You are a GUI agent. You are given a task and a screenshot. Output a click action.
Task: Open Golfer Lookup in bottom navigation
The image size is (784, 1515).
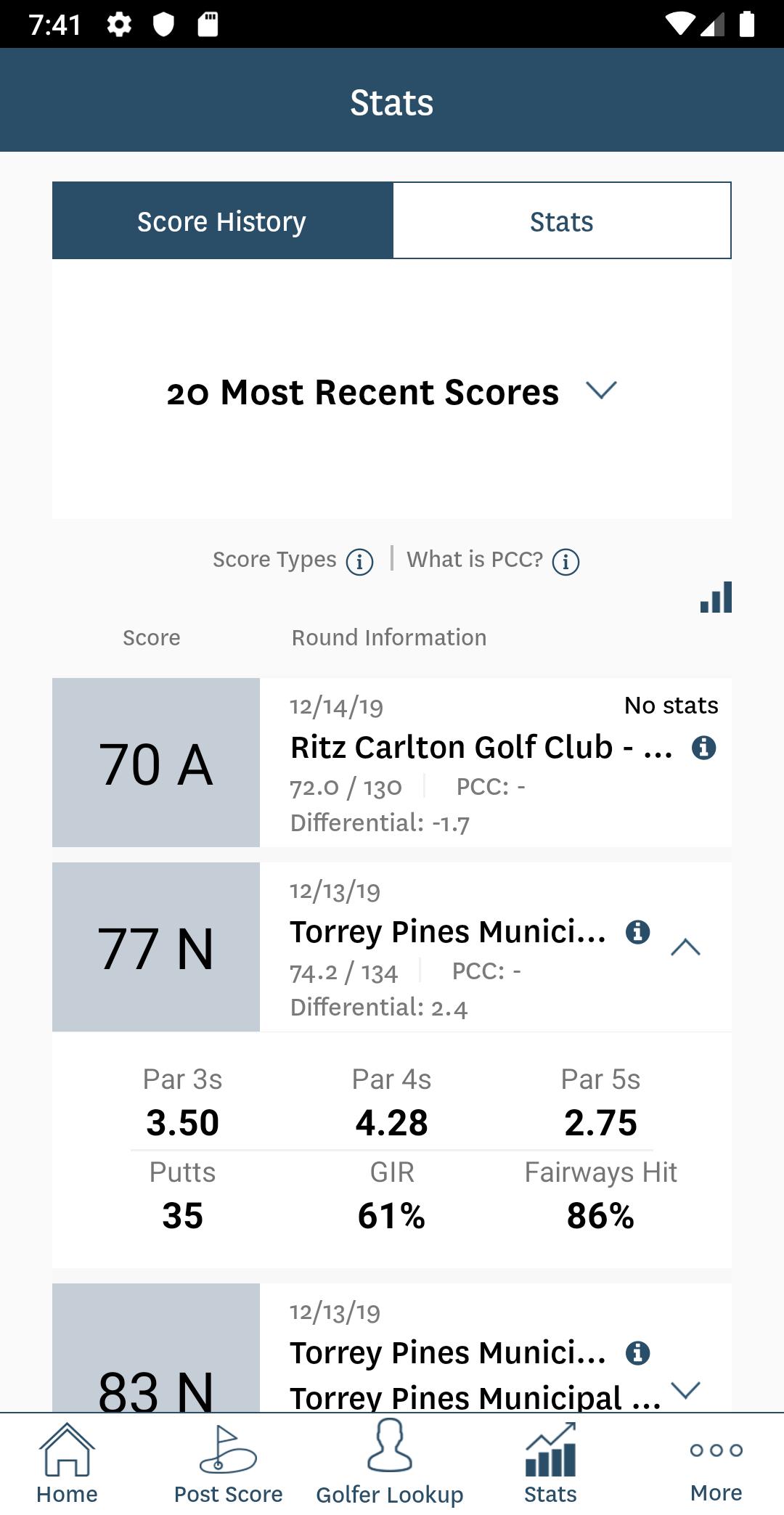pyautogui.click(x=390, y=1463)
